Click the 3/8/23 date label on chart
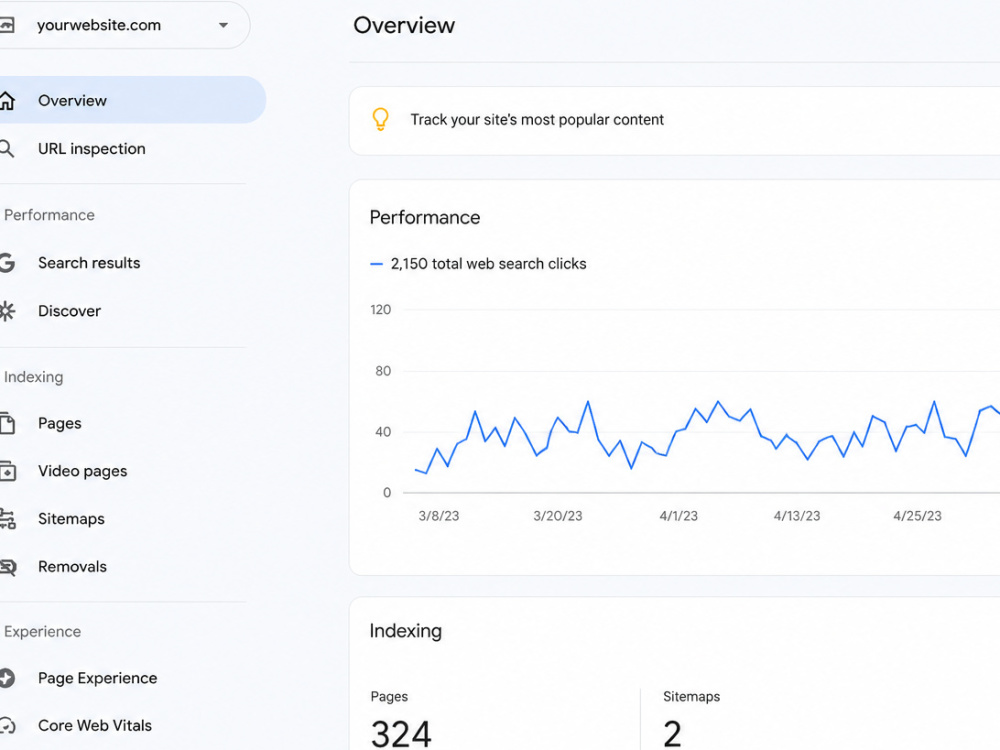1000x750 pixels. 439,516
